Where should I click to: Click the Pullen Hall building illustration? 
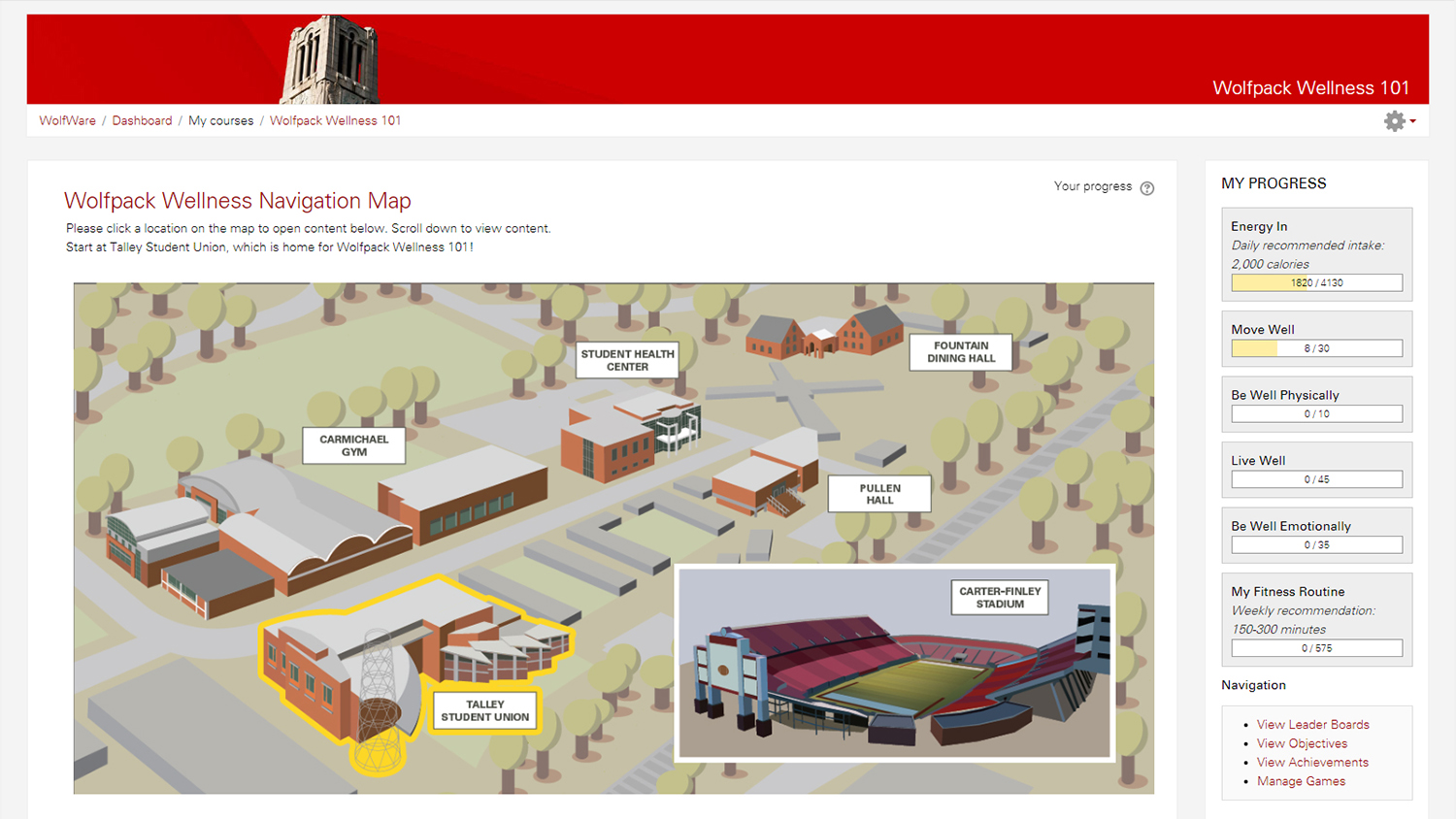[x=767, y=471]
